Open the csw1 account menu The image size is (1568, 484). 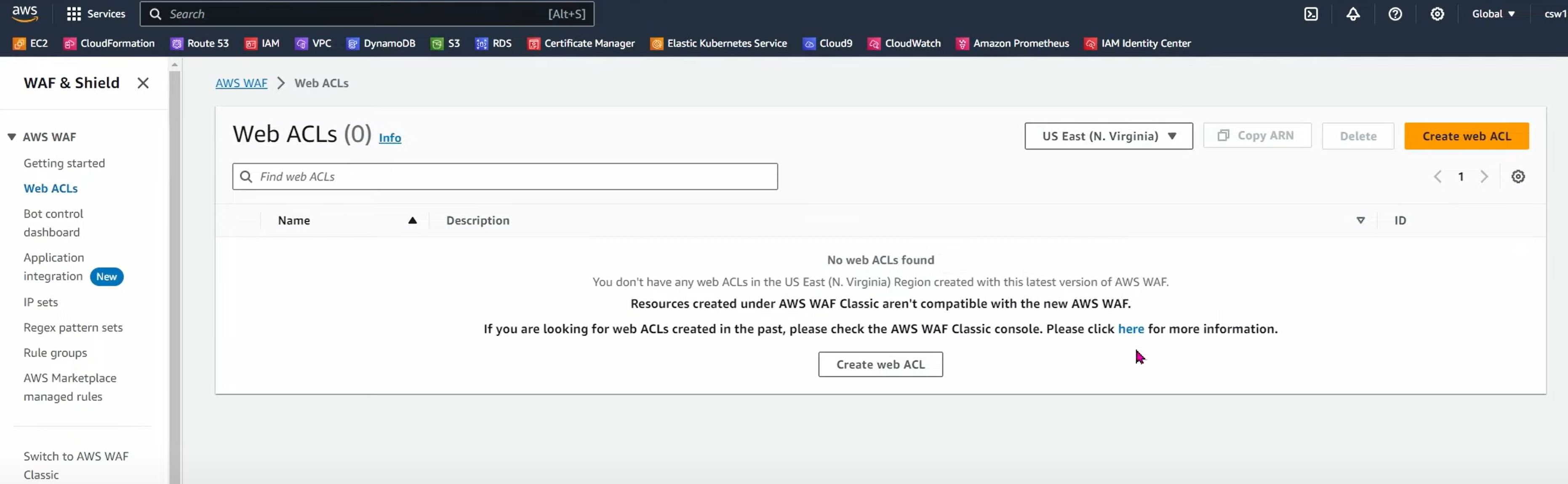(x=1555, y=14)
